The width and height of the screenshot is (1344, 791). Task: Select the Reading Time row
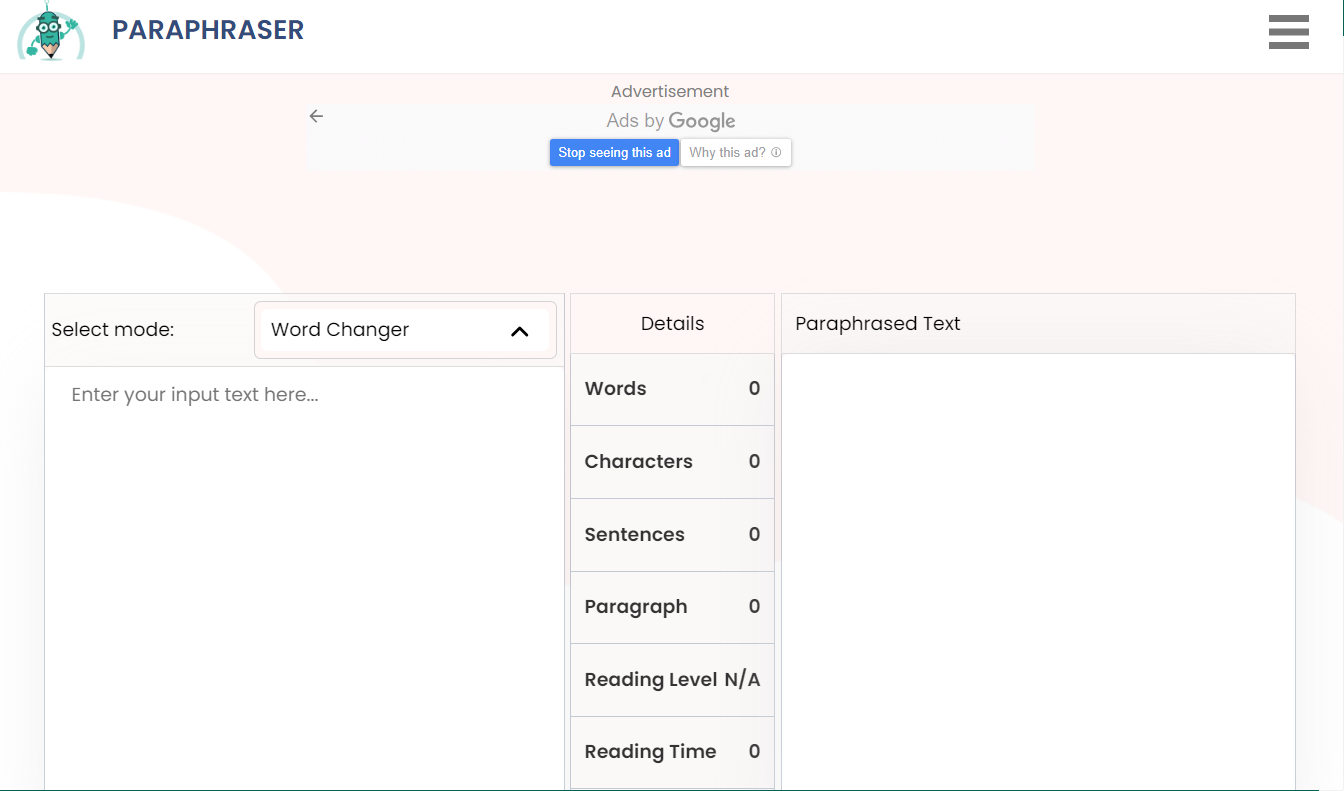pos(672,752)
